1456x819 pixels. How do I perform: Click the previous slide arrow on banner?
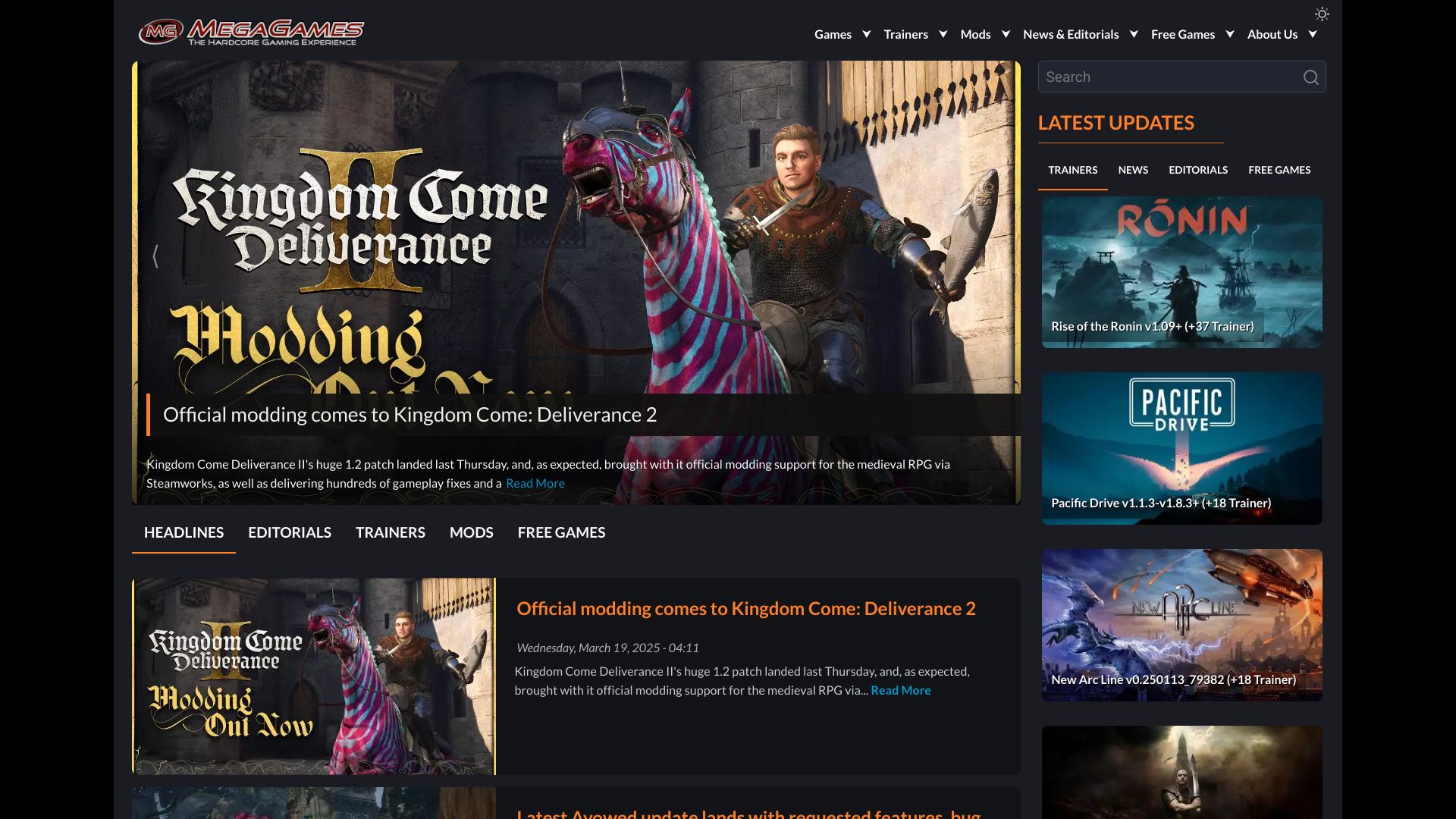155,256
